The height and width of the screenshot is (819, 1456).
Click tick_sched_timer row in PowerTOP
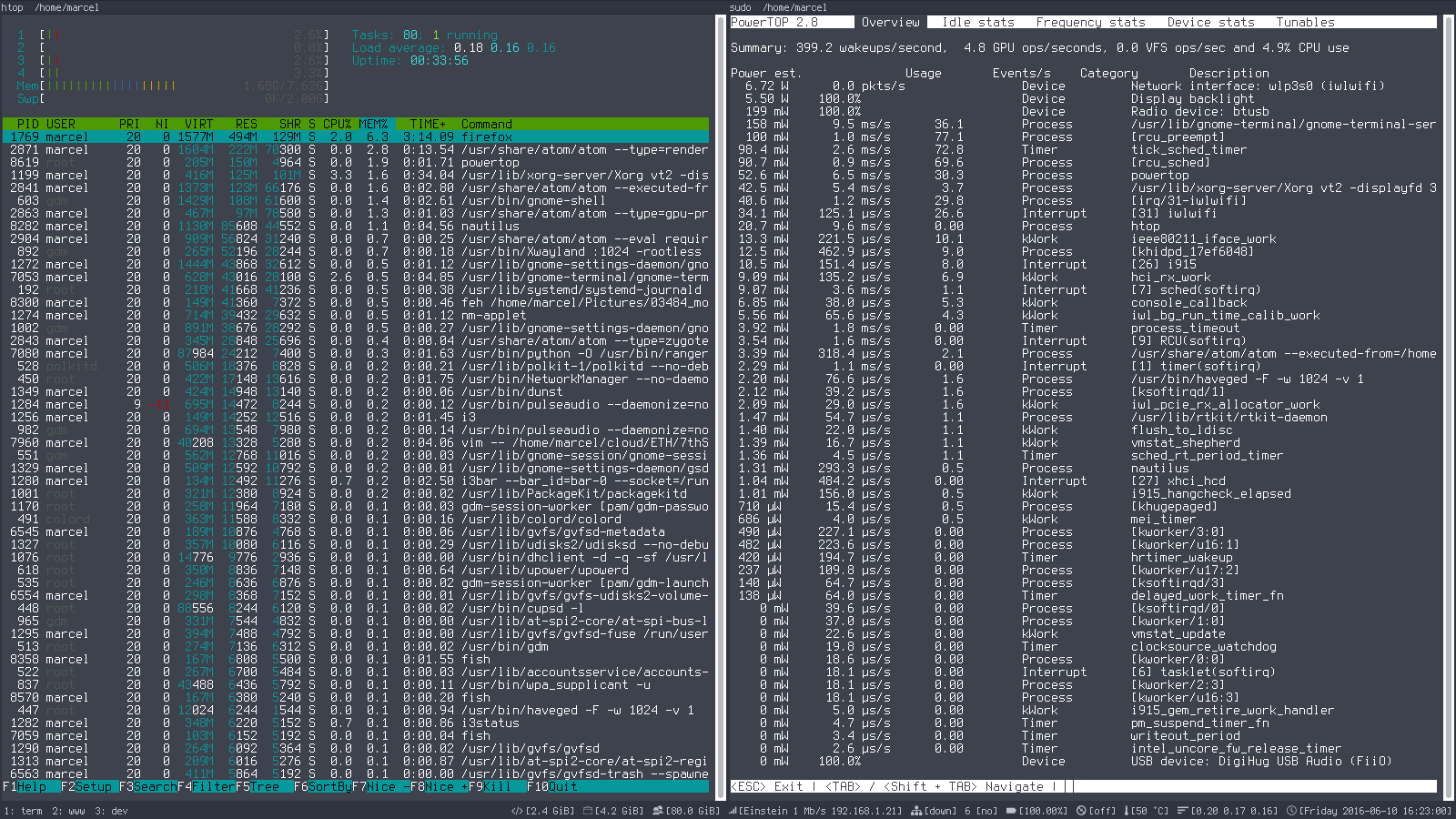point(1085,149)
